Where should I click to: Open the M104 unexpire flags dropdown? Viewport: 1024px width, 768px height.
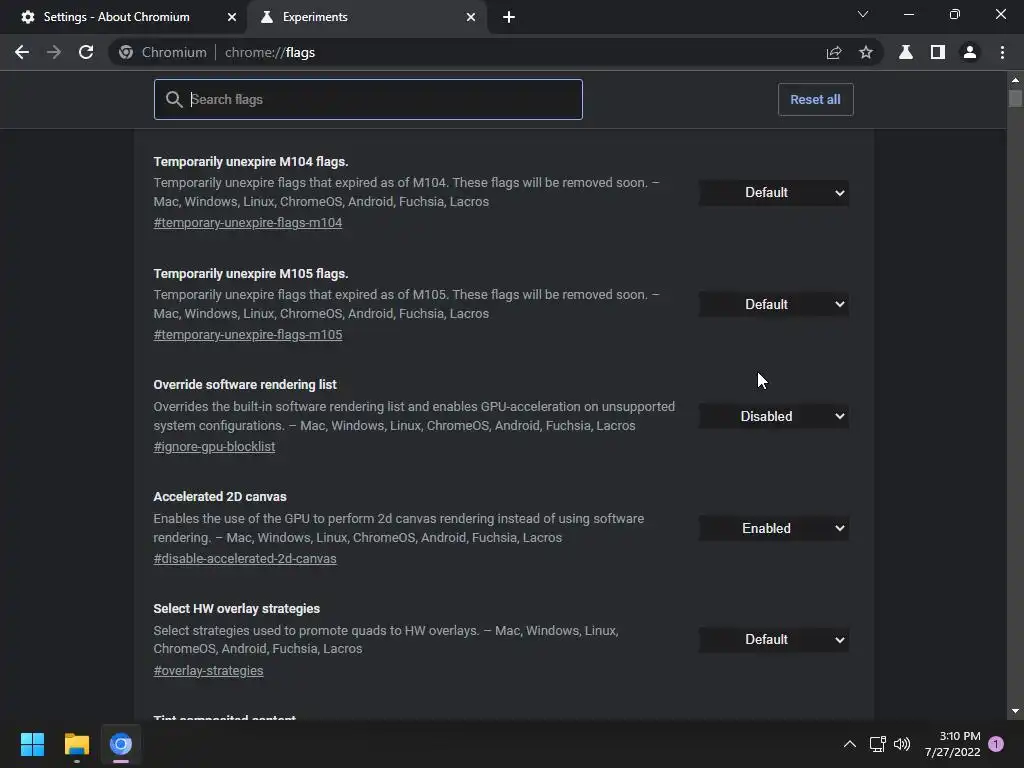773,193
